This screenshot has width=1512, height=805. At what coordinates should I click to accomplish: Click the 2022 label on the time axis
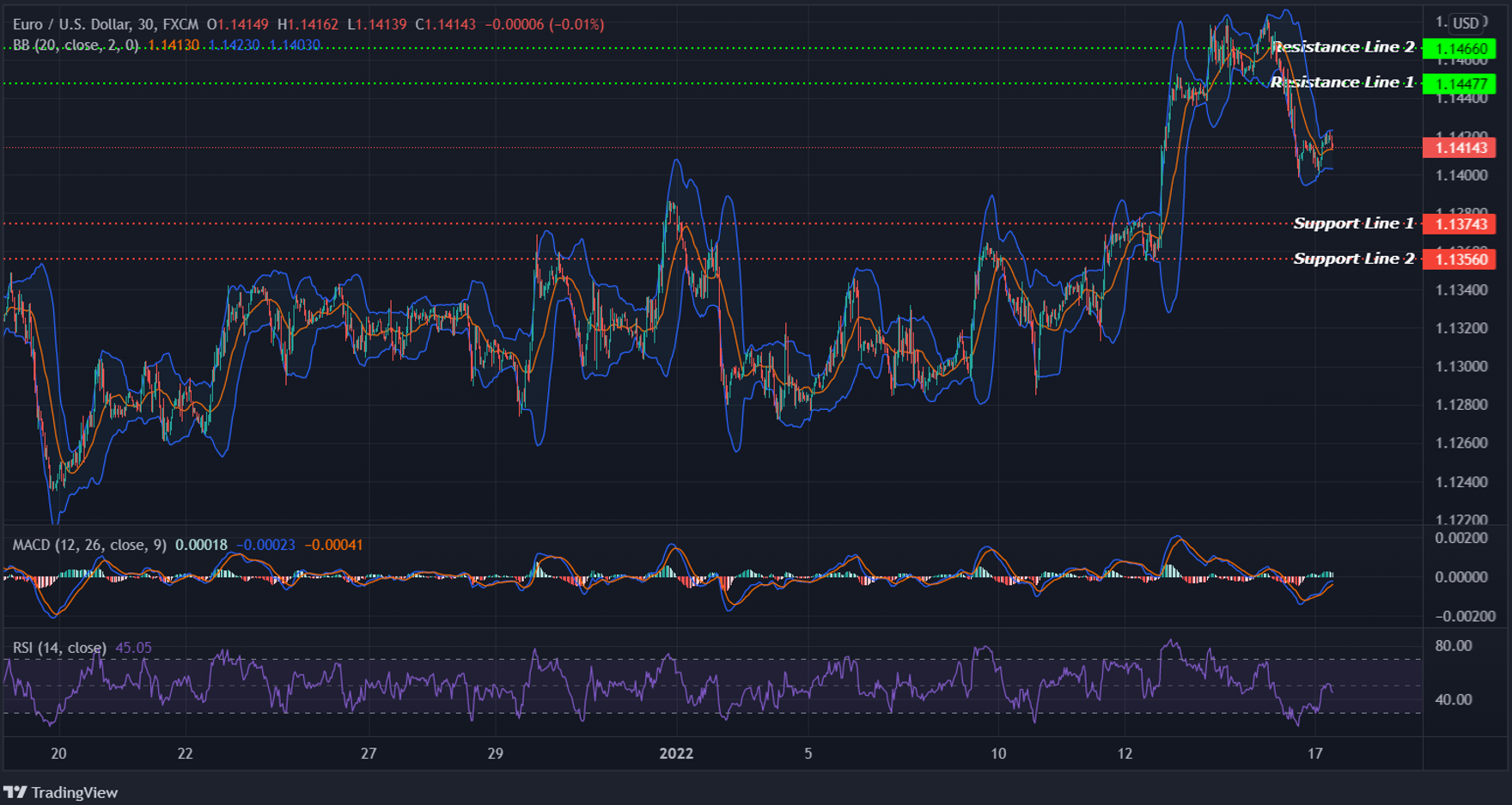click(x=677, y=753)
